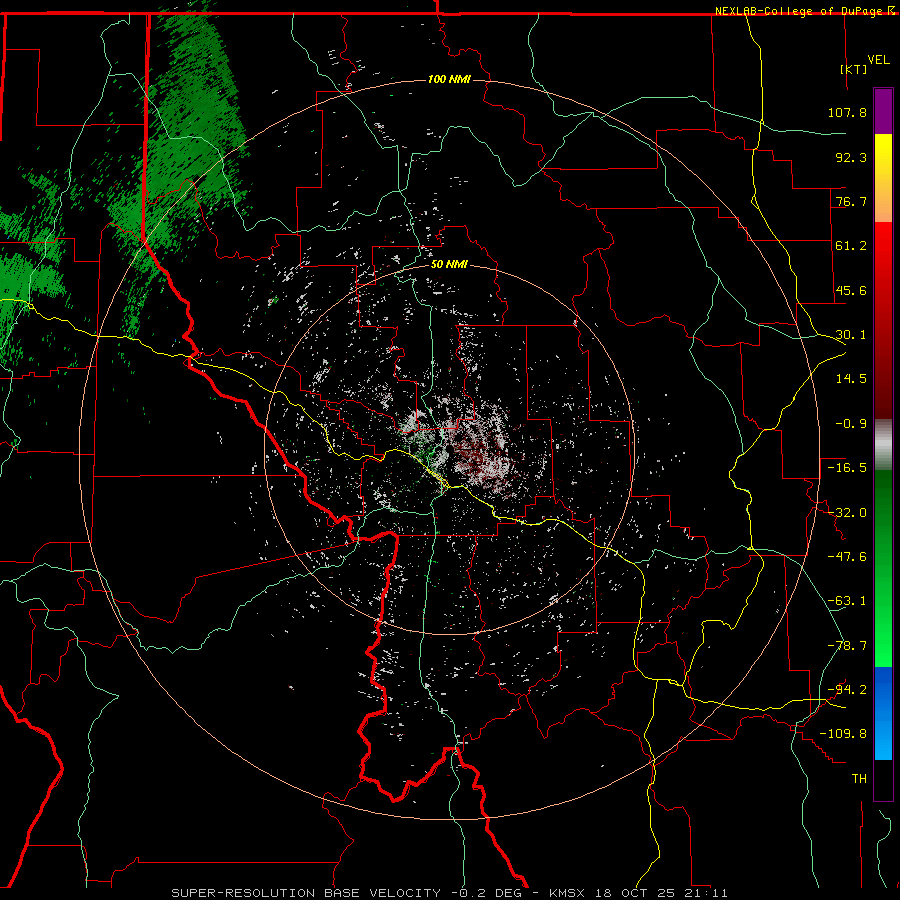The width and height of the screenshot is (900, 900).
Task: Click the [KT] units label
Action: [853, 69]
